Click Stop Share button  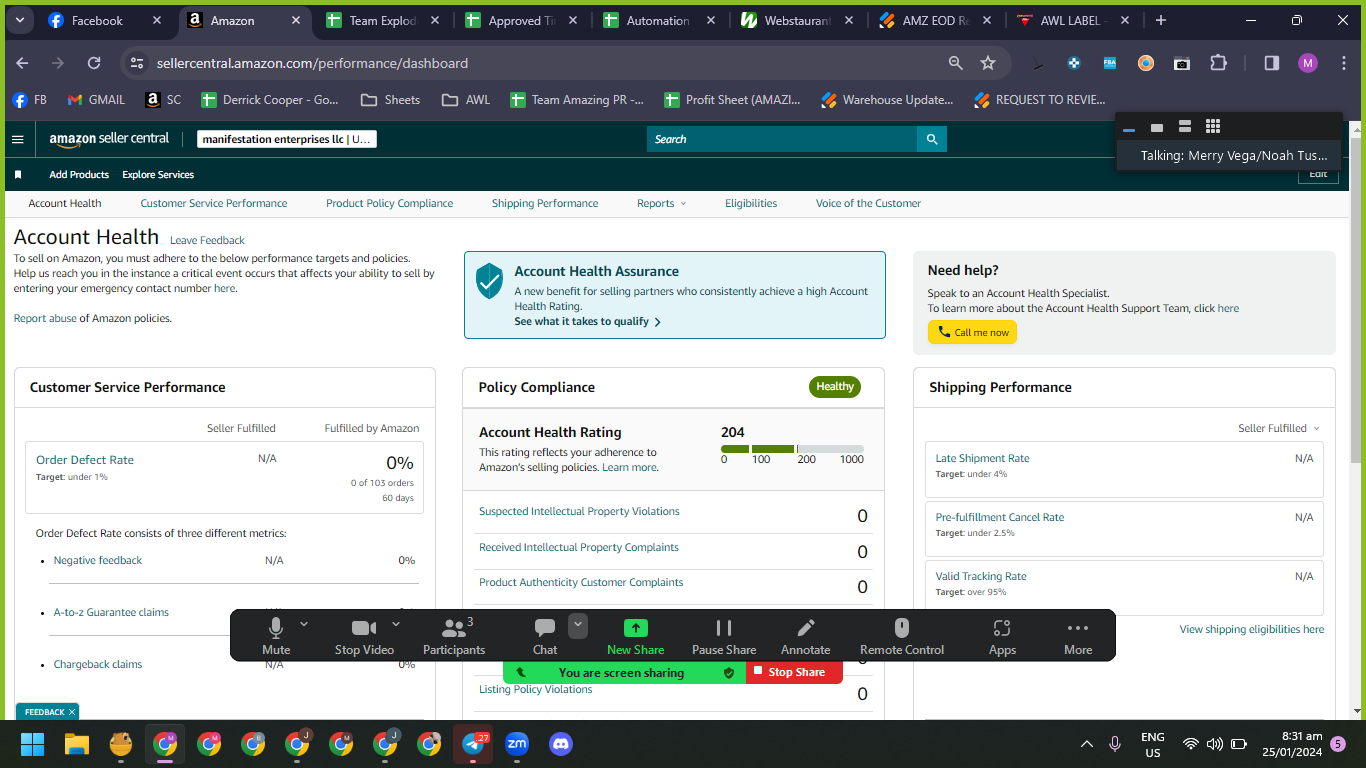[794, 672]
